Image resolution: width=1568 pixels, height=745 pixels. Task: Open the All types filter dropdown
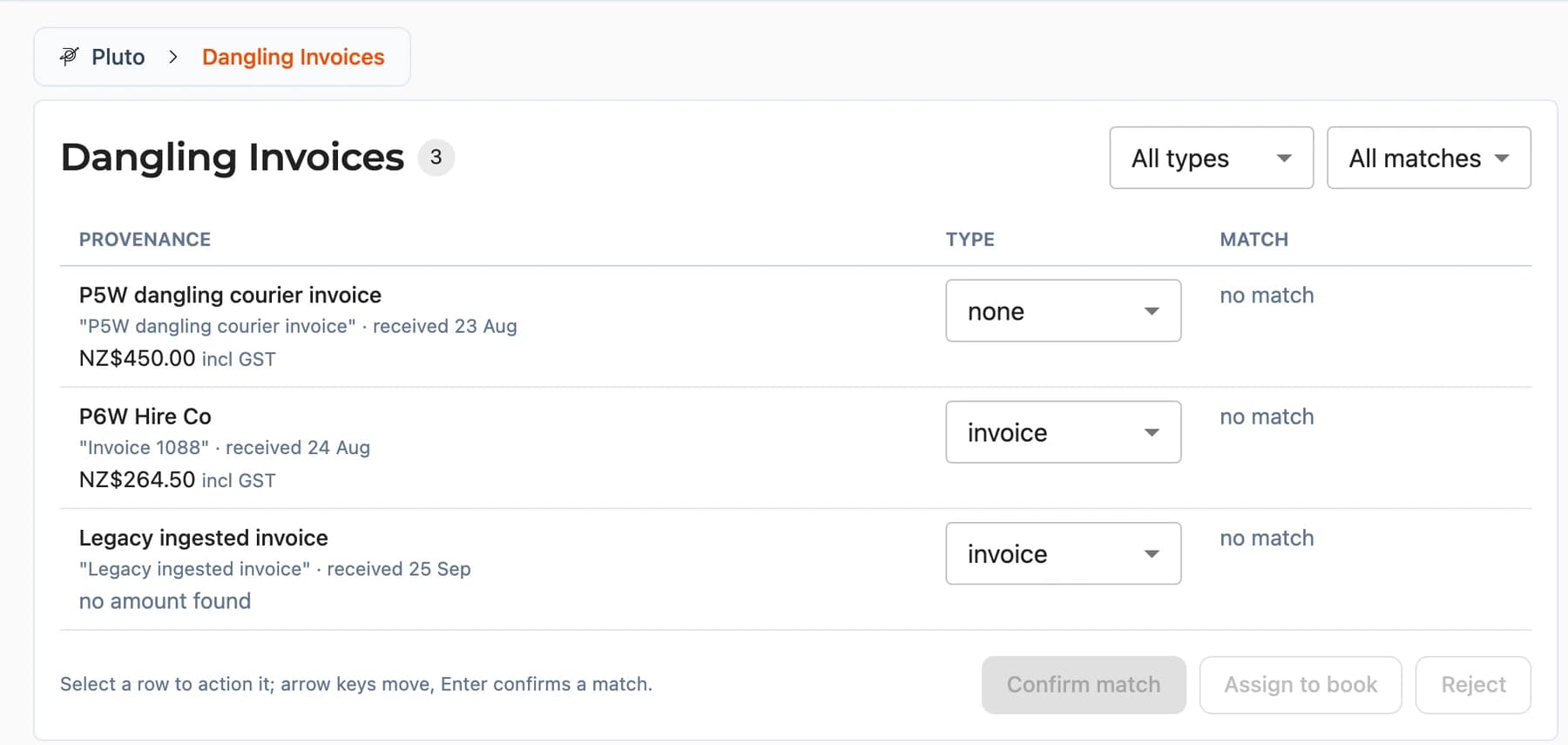(x=1211, y=158)
